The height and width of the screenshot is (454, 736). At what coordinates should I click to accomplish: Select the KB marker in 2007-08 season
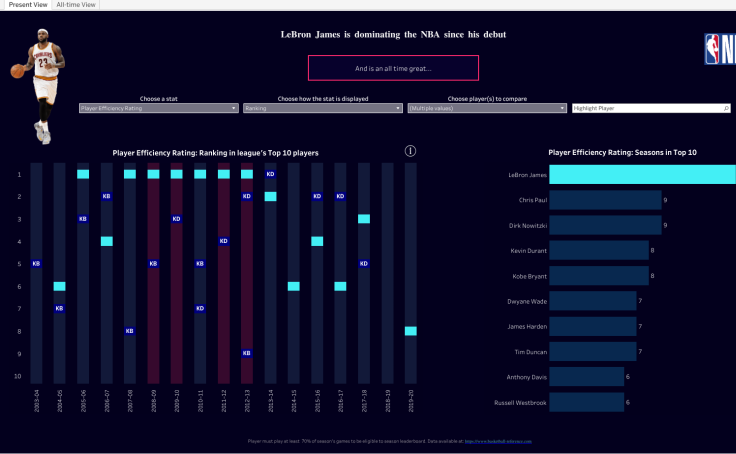[x=130, y=331]
